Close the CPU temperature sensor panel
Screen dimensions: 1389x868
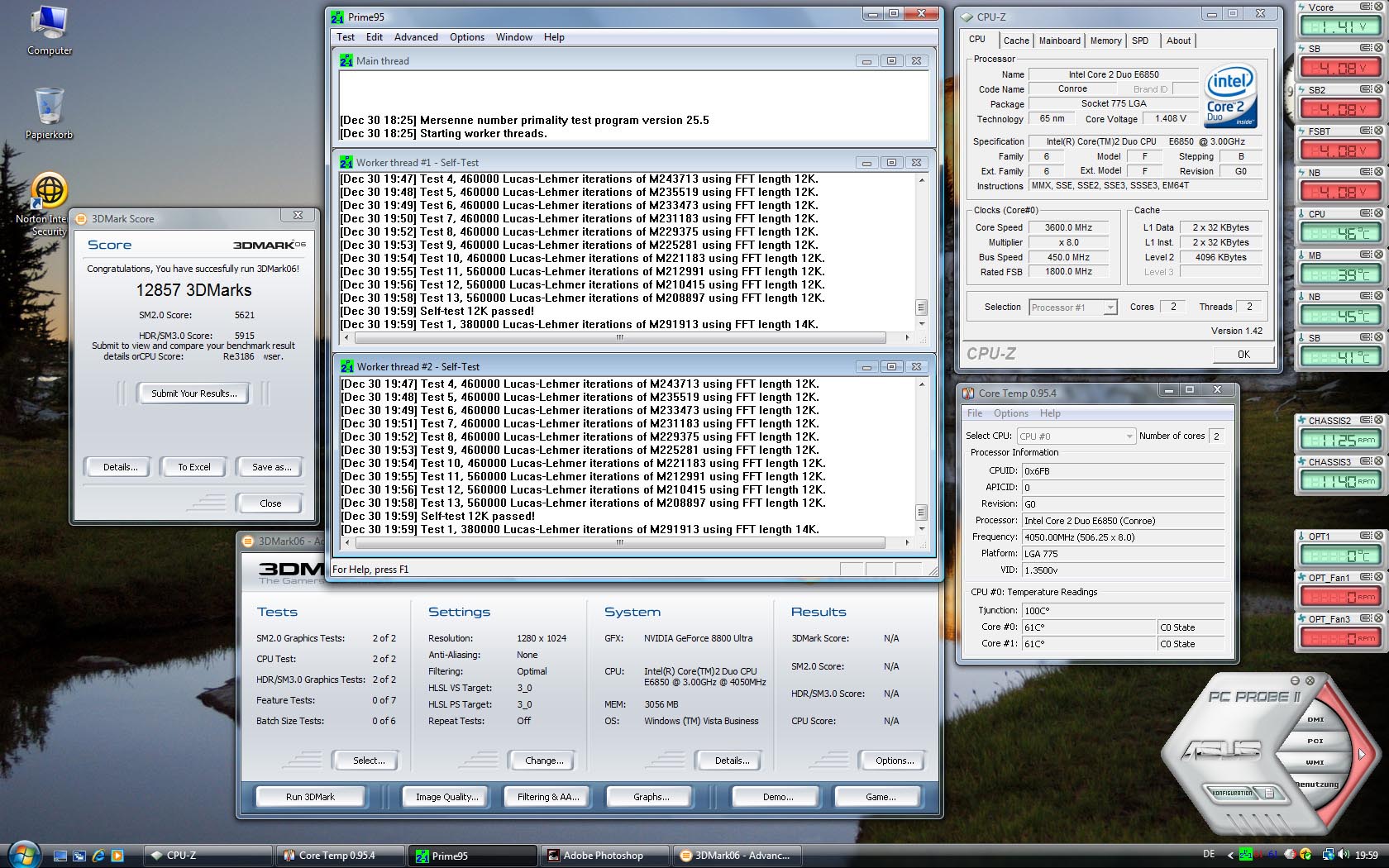point(1377,213)
